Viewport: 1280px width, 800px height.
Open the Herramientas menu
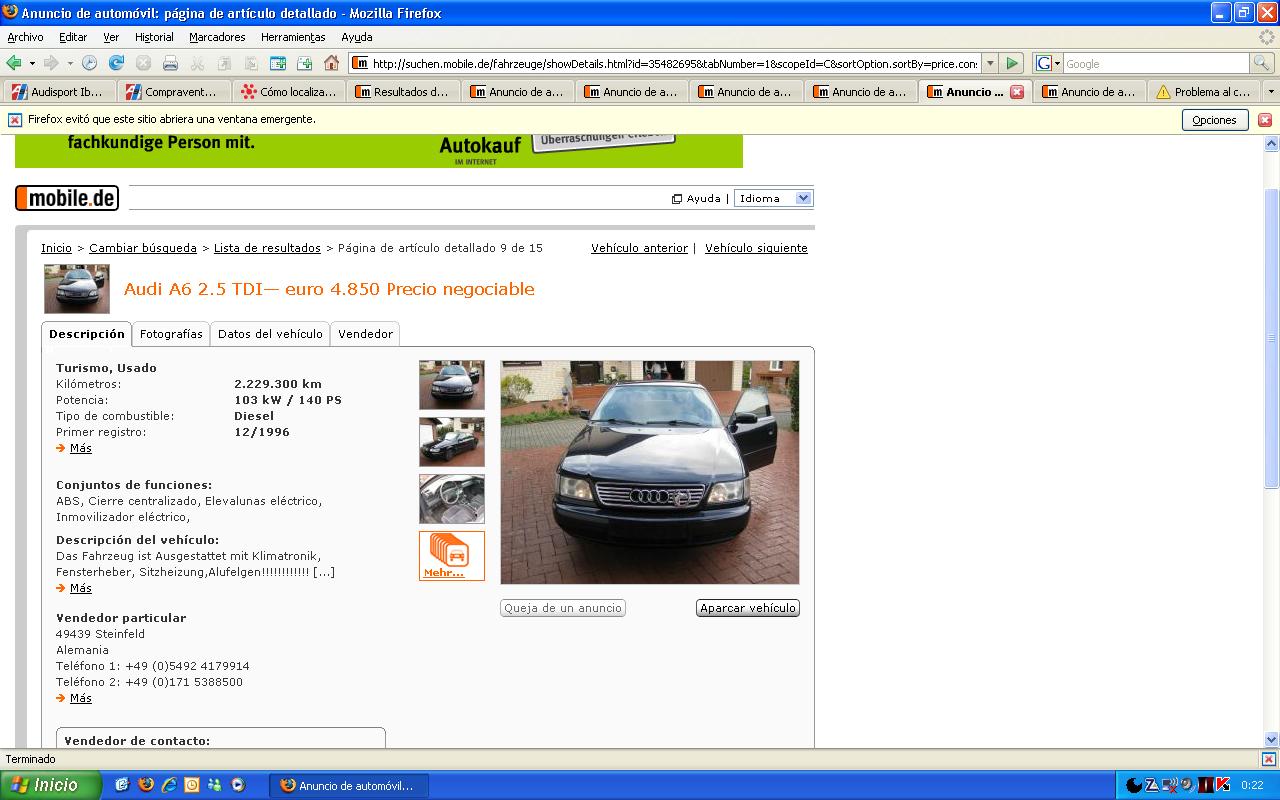click(x=293, y=37)
